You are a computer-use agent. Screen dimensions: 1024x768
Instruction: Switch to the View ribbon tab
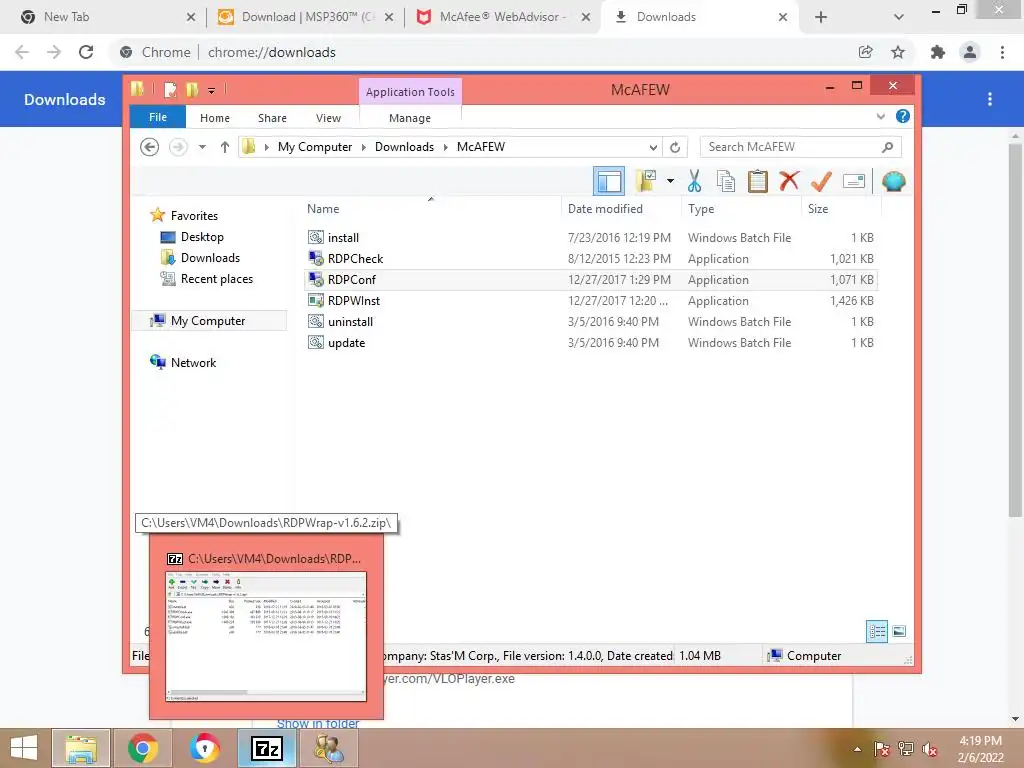328,118
